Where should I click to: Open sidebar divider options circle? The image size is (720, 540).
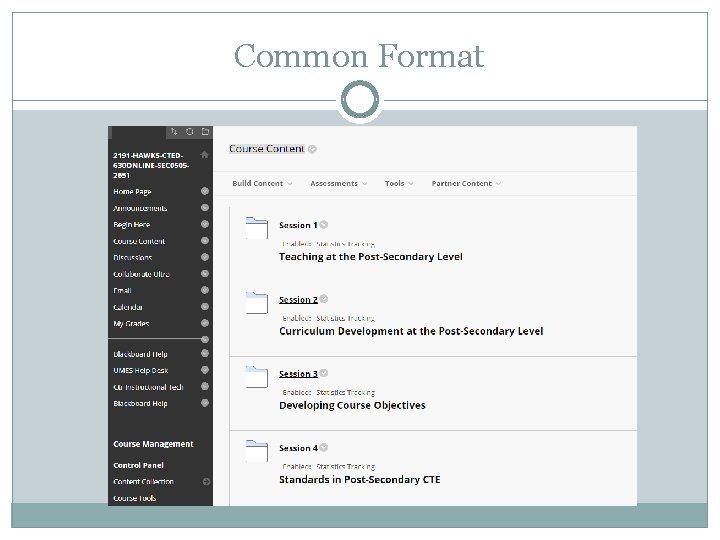[205, 340]
